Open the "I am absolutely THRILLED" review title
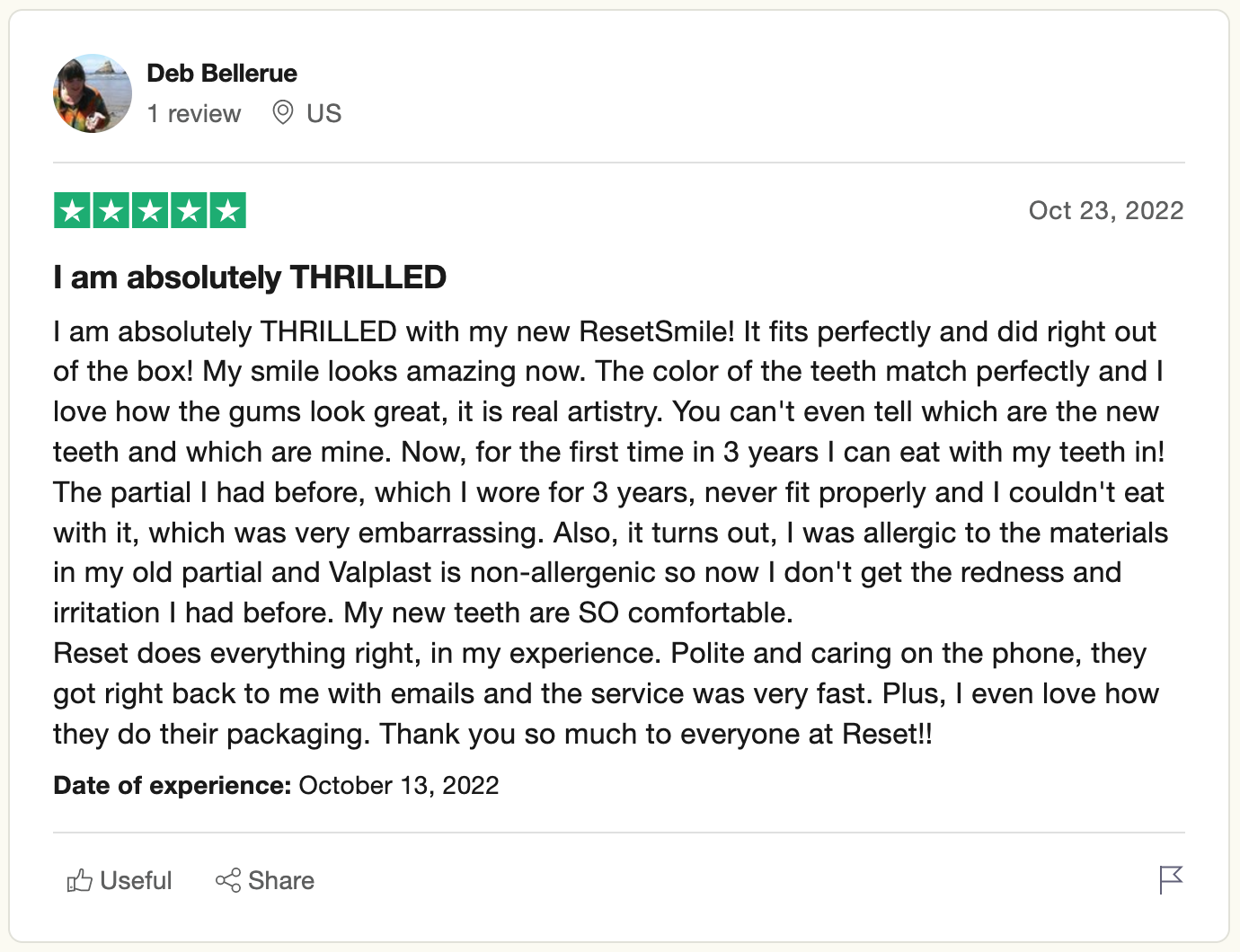The height and width of the screenshot is (952, 1240). tap(250, 278)
